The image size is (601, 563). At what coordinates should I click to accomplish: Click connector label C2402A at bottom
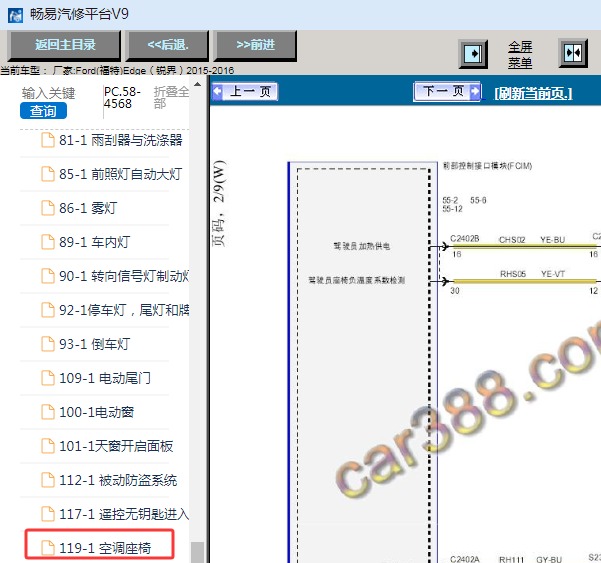pyautogui.click(x=465, y=559)
